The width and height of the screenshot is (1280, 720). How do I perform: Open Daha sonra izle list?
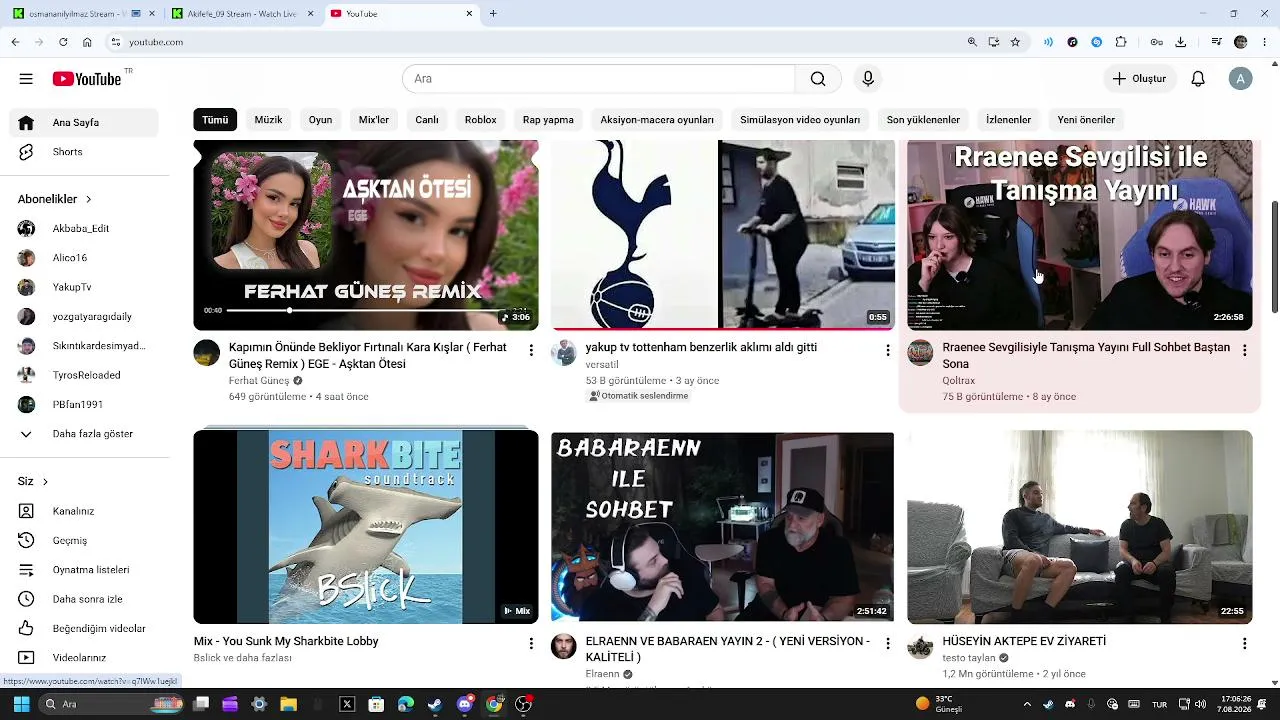[84, 599]
